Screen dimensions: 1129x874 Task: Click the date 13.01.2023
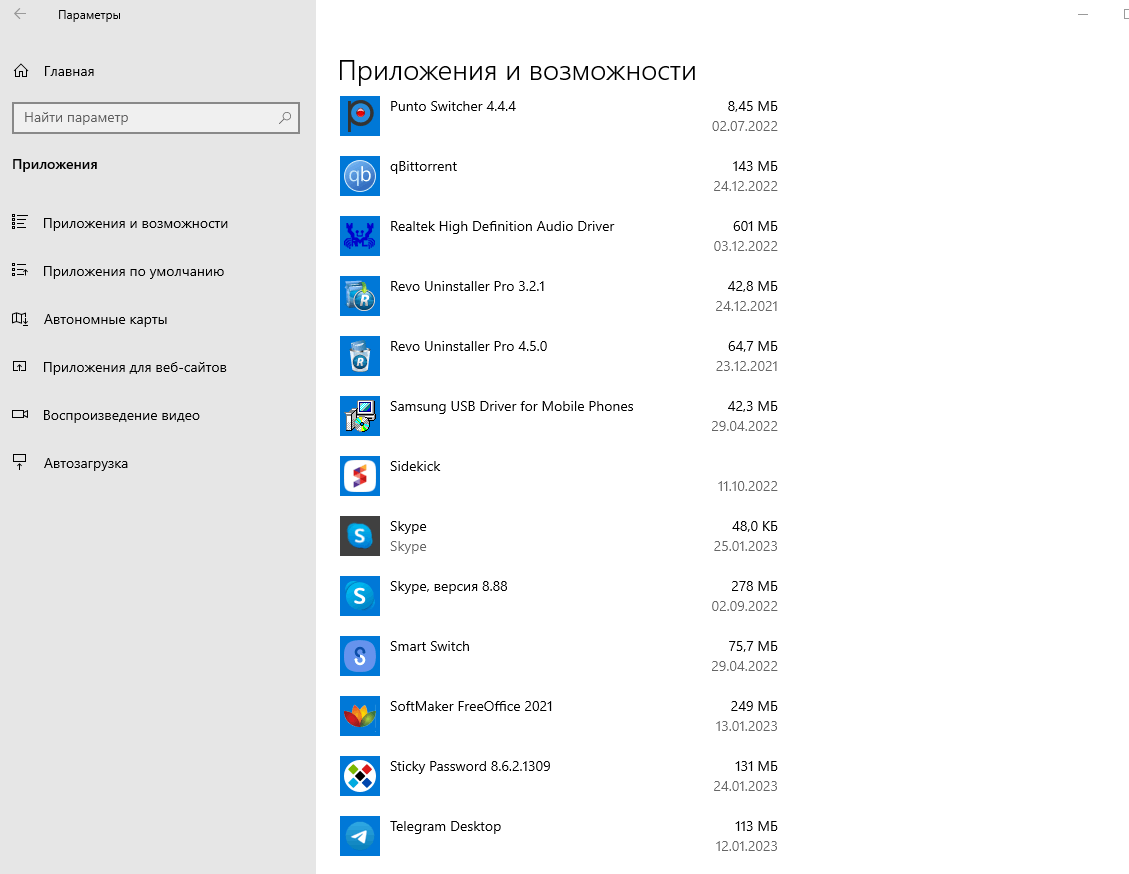(746, 726)
